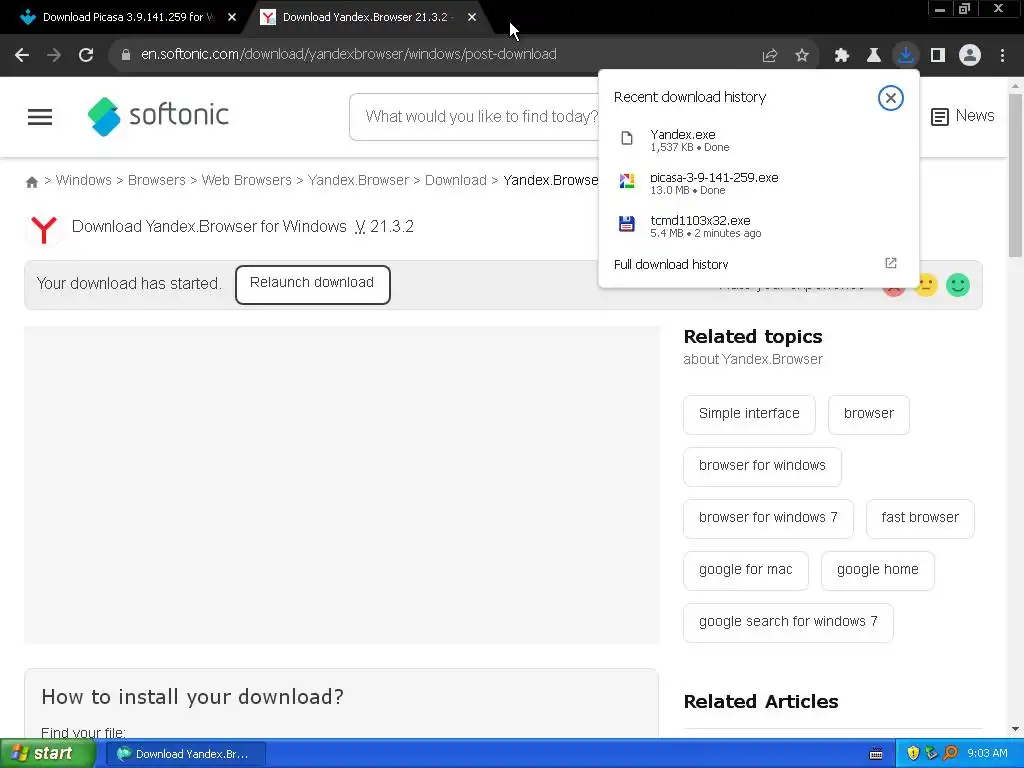Open the Yandex.Browser breadcrumb link

[358, 180]
